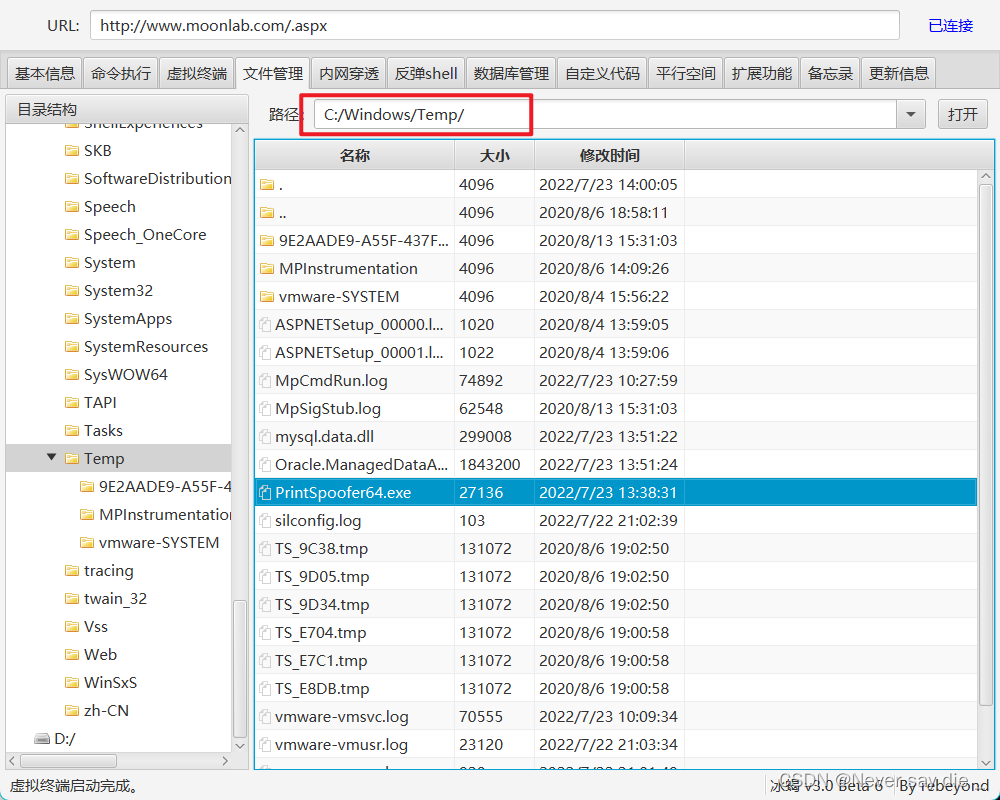This screenshot has width=1000, height=800.
Task: Open the path history dropdown arrow
Action: click(911, 115)
